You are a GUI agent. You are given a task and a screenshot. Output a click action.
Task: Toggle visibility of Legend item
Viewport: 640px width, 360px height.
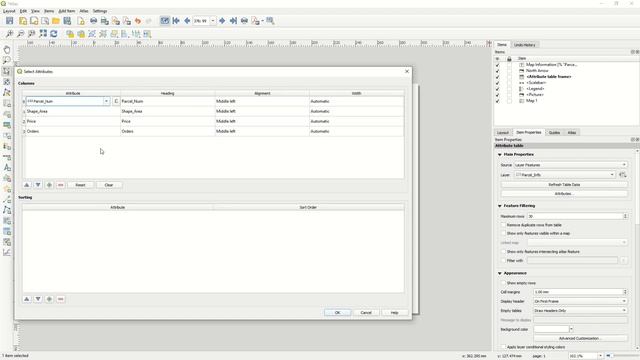(x=497, y=89)
